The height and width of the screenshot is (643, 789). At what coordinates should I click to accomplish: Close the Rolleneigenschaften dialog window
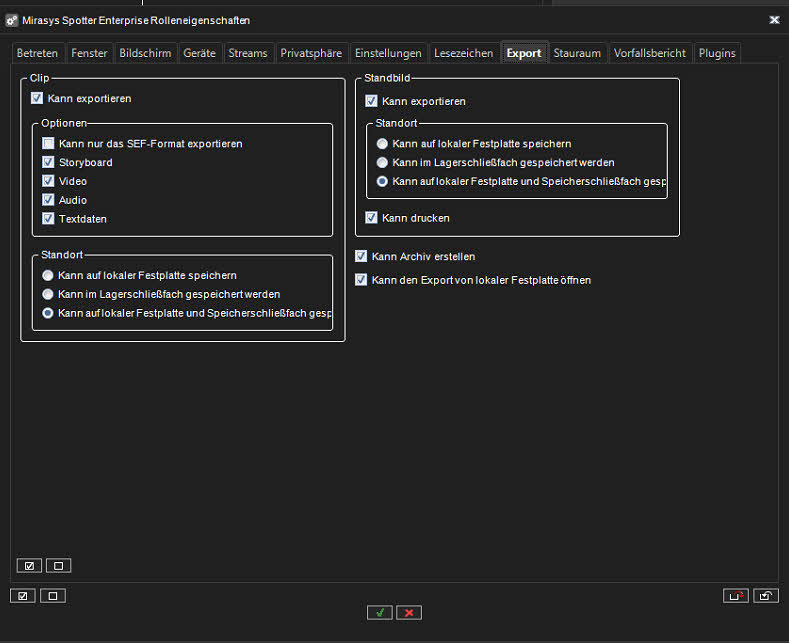tap(774, 20)
